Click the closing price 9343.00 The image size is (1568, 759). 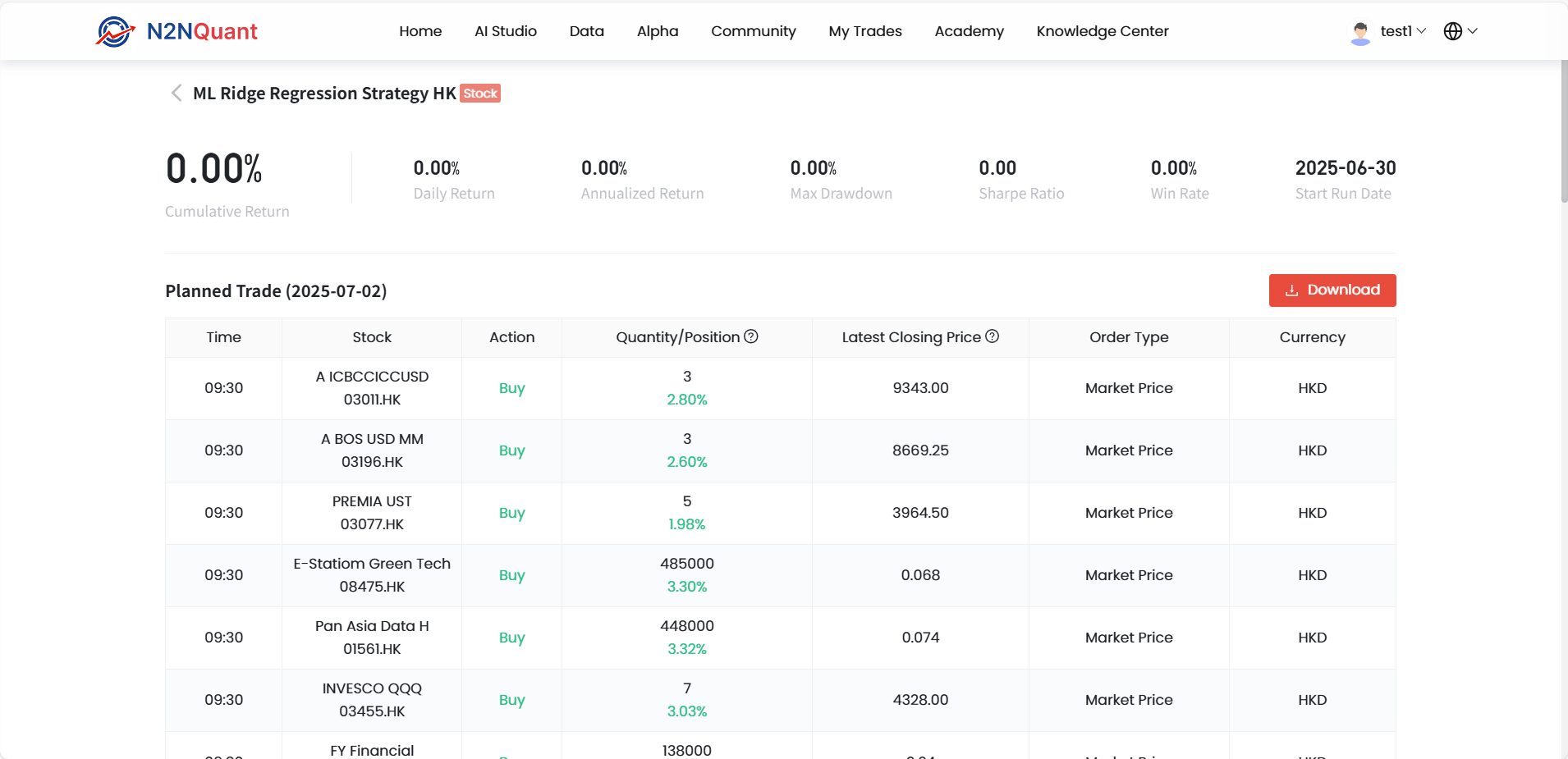click(x=920, y=388)
